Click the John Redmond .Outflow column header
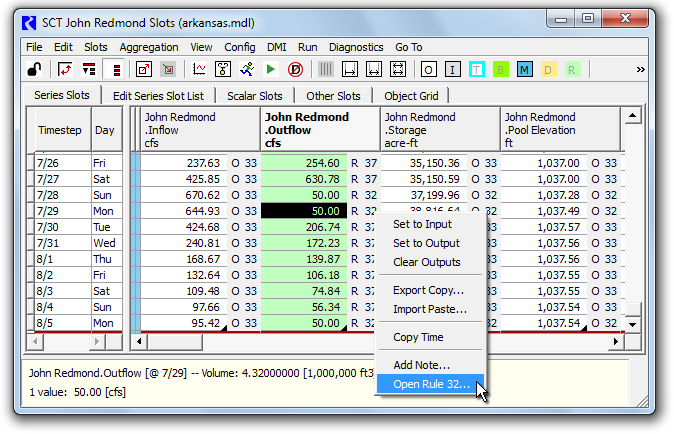Image resolution: width=674 pixels, height=434 pixels. [x=320, y=129]
